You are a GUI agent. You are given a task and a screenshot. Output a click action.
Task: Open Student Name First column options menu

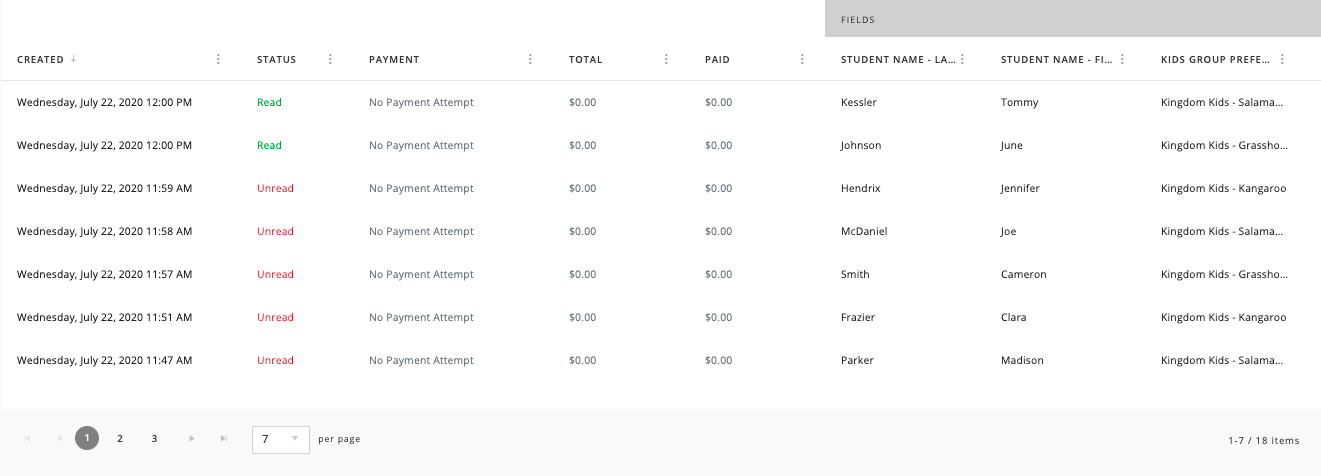(x=1122, y=60)
